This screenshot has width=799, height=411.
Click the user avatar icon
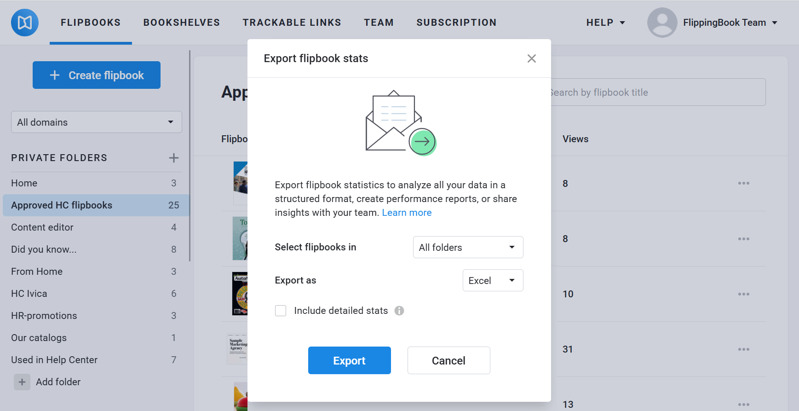(x=662, y=22)
